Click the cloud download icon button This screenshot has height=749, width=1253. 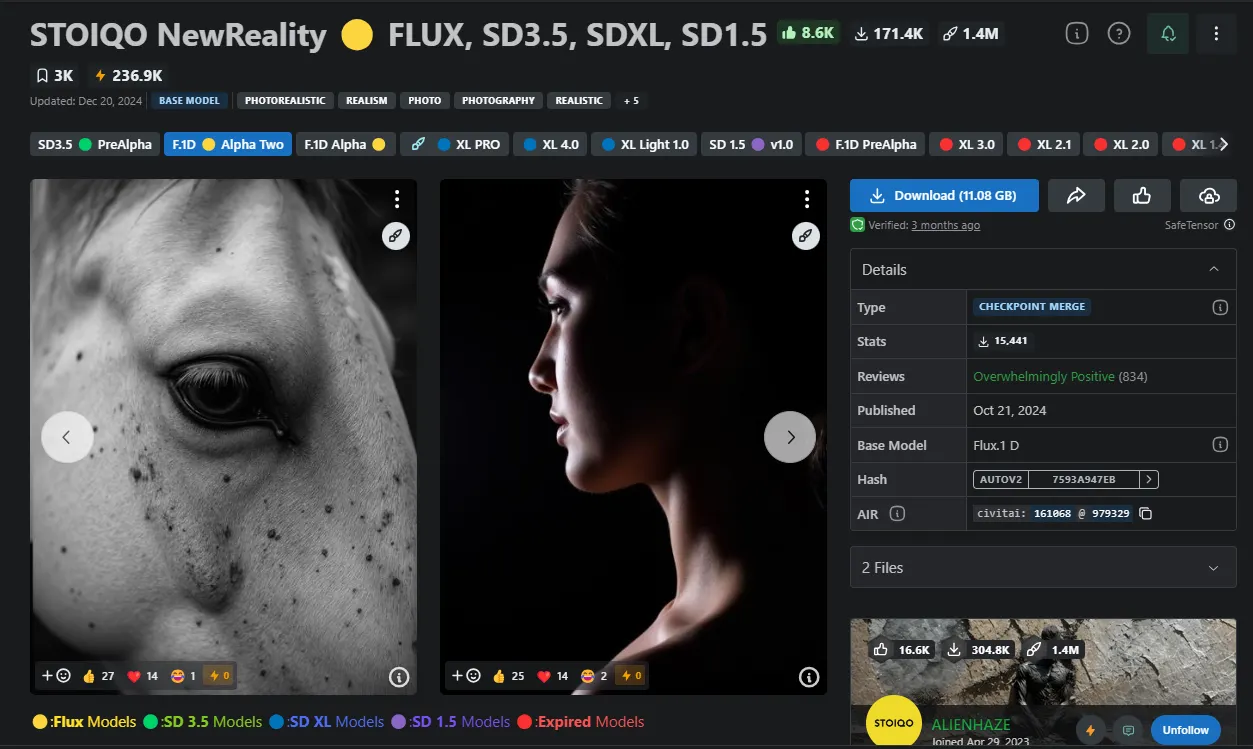(x=1208, y=196)
